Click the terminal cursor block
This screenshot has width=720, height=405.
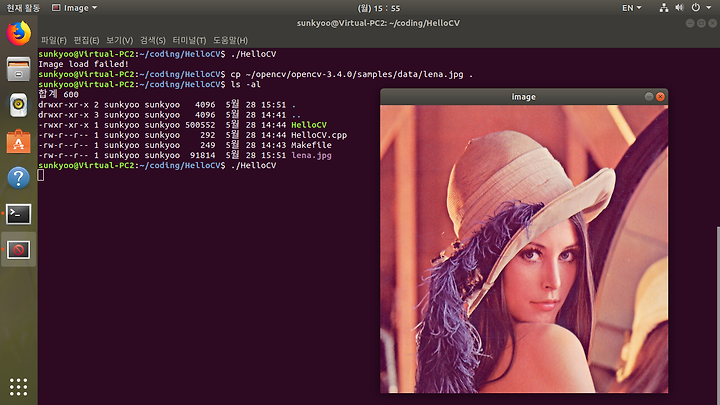(x=41, y=175)
